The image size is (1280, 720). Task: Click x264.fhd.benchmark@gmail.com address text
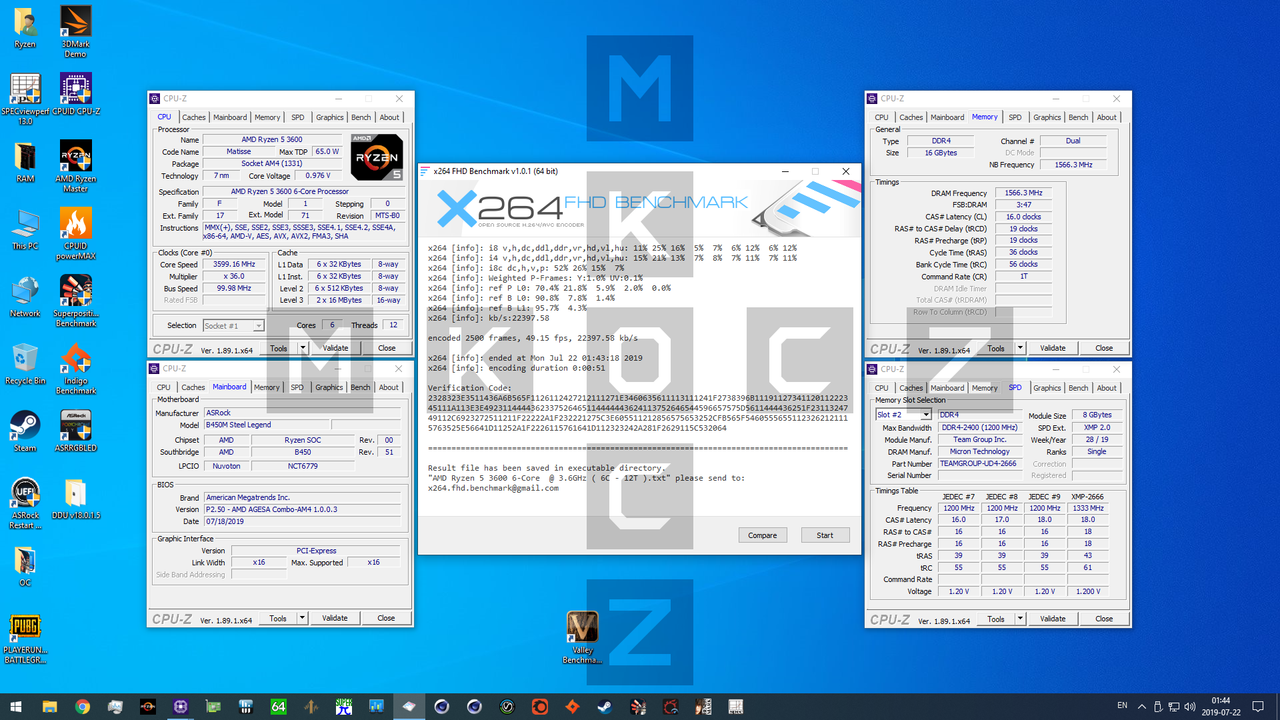[493, 487]
